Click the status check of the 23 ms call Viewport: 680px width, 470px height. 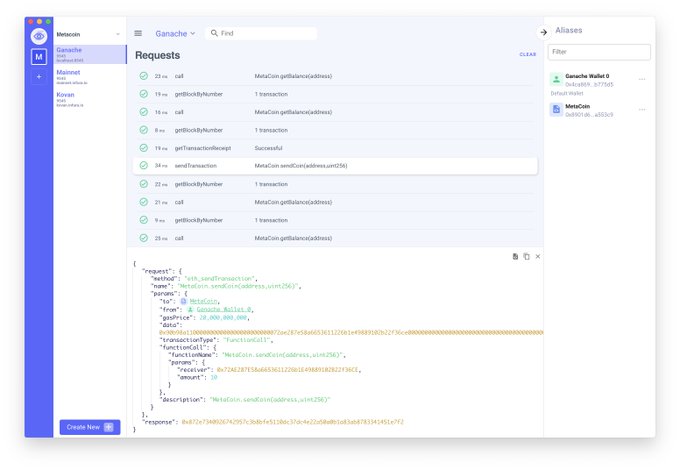point(144,76)
